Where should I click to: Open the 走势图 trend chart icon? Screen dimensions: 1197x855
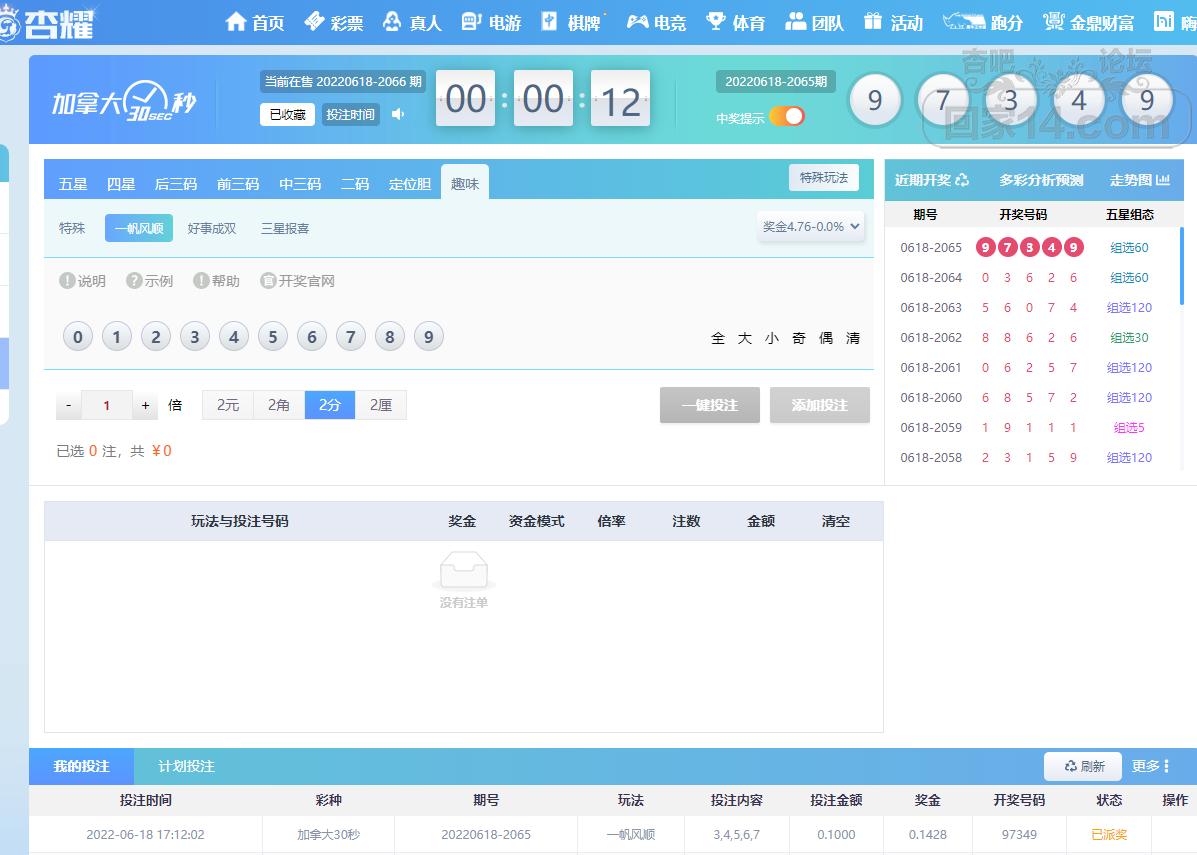click(x=1163, y=180)
